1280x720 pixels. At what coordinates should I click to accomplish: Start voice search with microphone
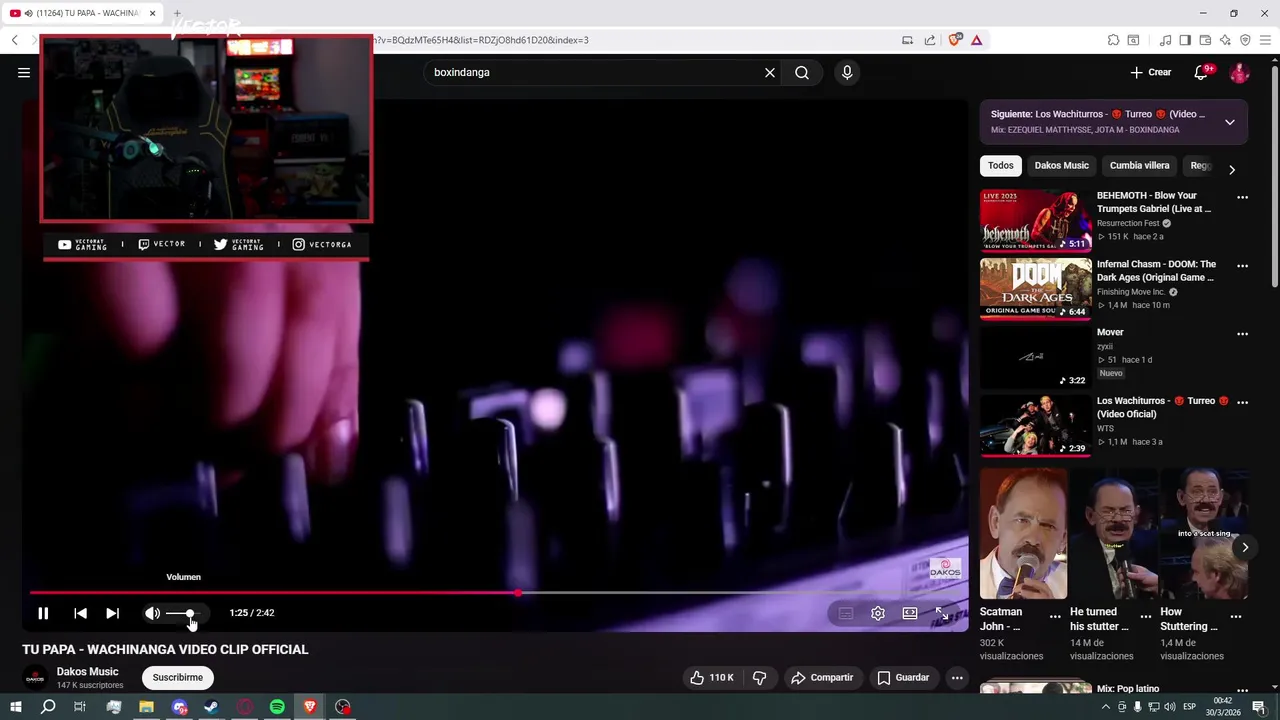click(847, 72)
